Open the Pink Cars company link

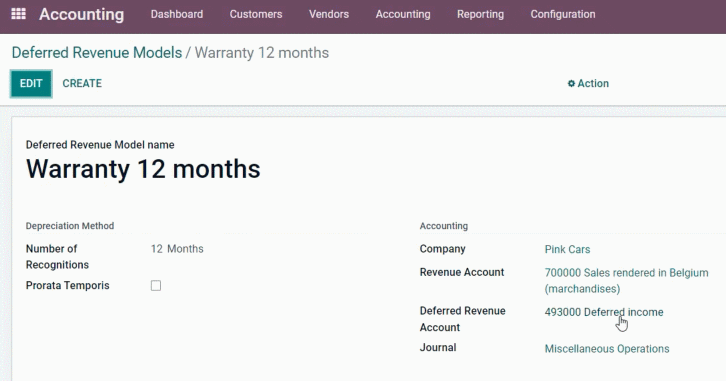[x=567, y=249]
